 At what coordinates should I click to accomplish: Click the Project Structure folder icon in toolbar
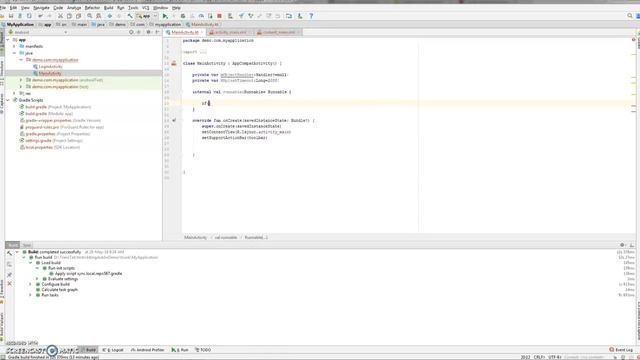[289, 16]
